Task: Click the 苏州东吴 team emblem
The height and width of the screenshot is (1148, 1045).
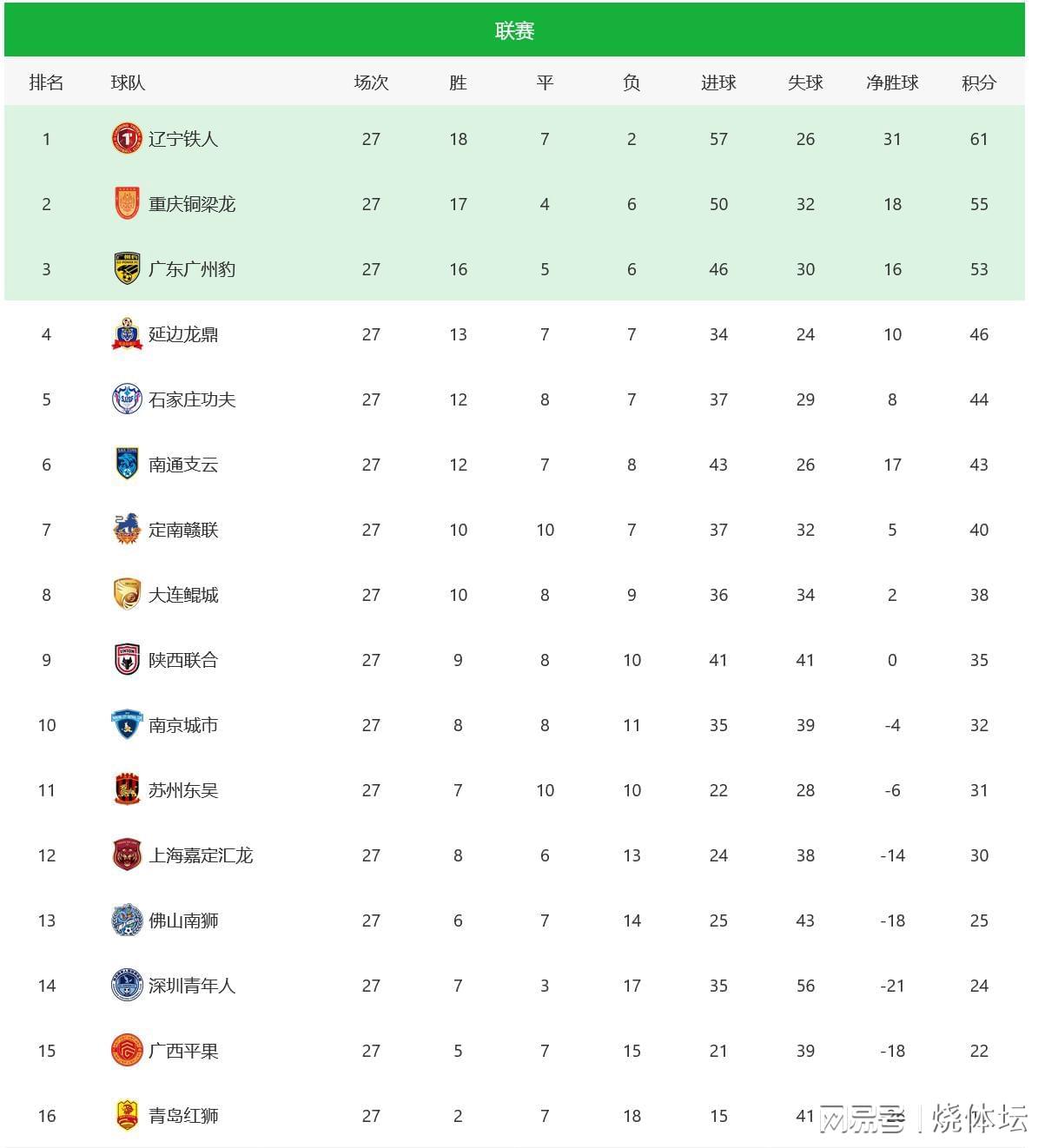Action: coord(127,790)
